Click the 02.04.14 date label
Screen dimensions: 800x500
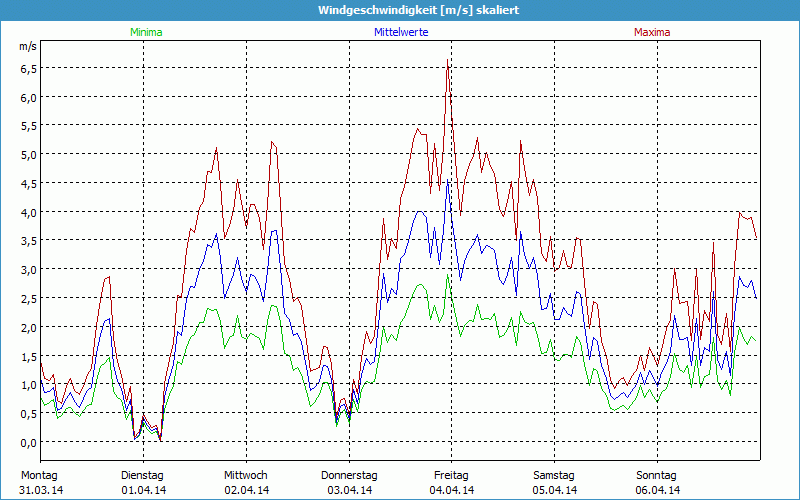coord(246,490)
